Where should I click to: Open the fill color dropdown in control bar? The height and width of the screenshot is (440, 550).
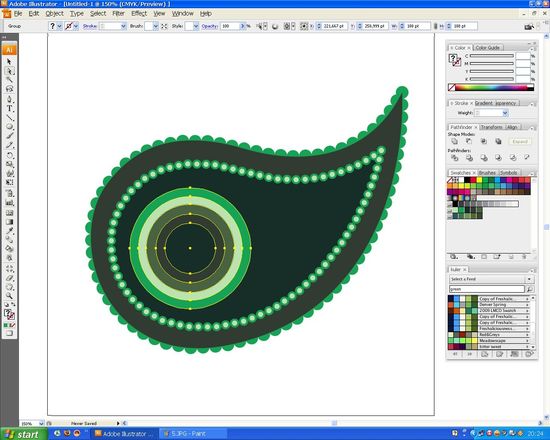(x=59, y=26)
